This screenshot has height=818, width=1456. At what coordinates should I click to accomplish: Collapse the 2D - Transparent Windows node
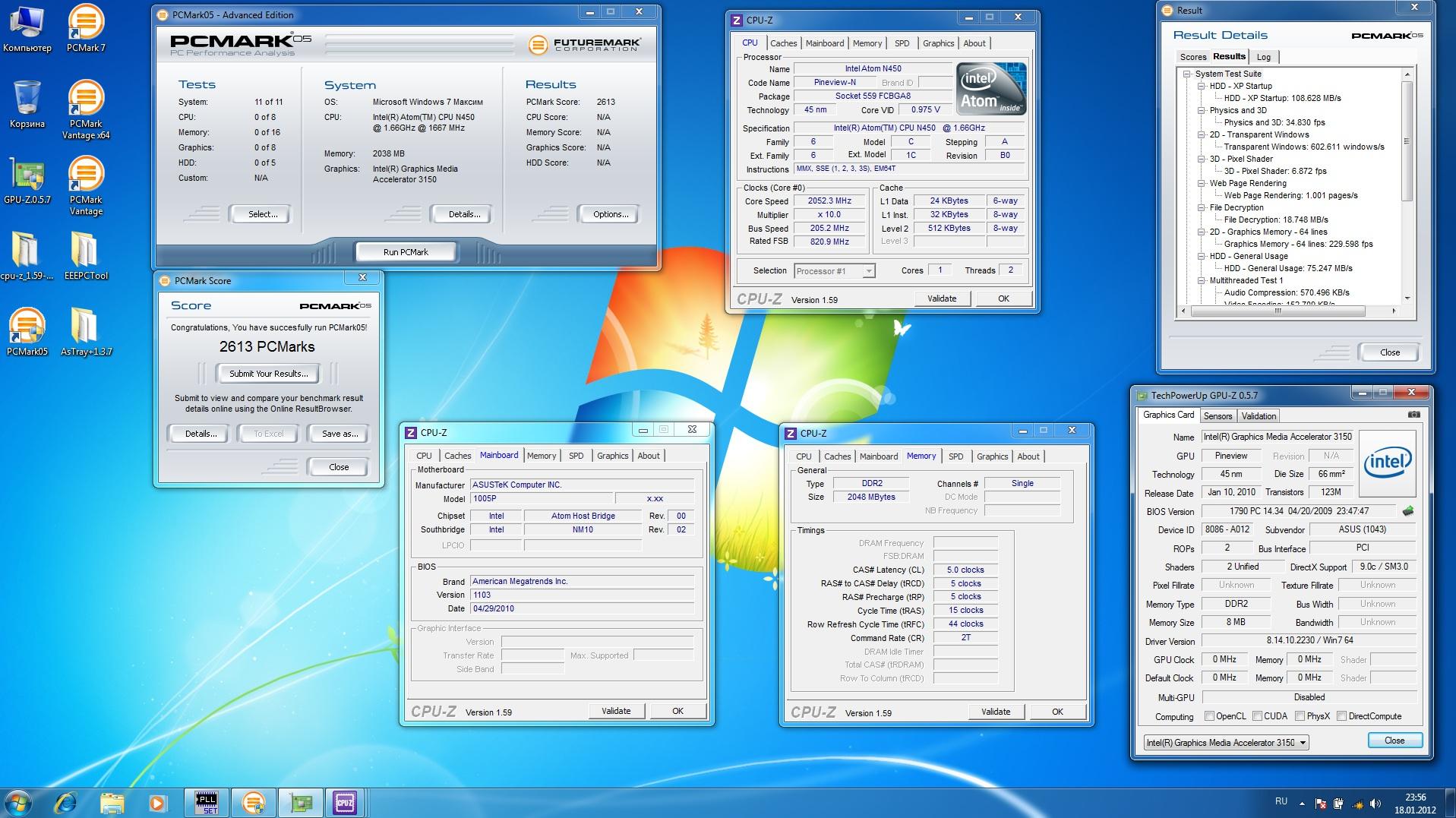(x=1202, y=134)
